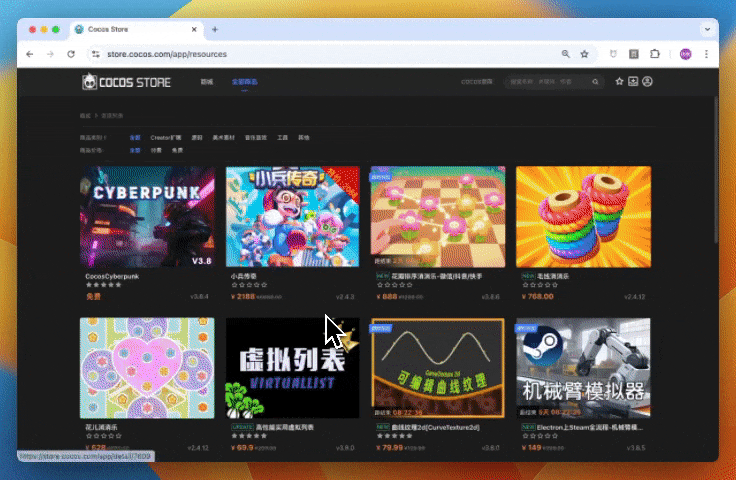Click the star rating under CocosCyberpunk

pos(104,285)
